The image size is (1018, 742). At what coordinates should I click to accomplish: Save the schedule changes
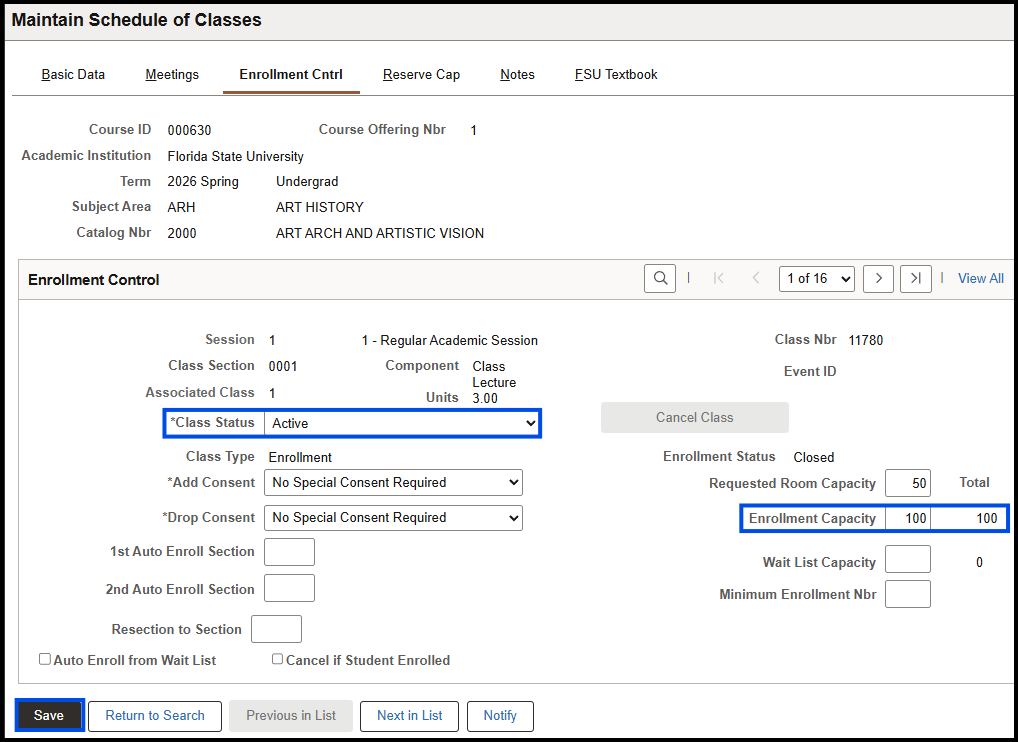pos(48,715)
